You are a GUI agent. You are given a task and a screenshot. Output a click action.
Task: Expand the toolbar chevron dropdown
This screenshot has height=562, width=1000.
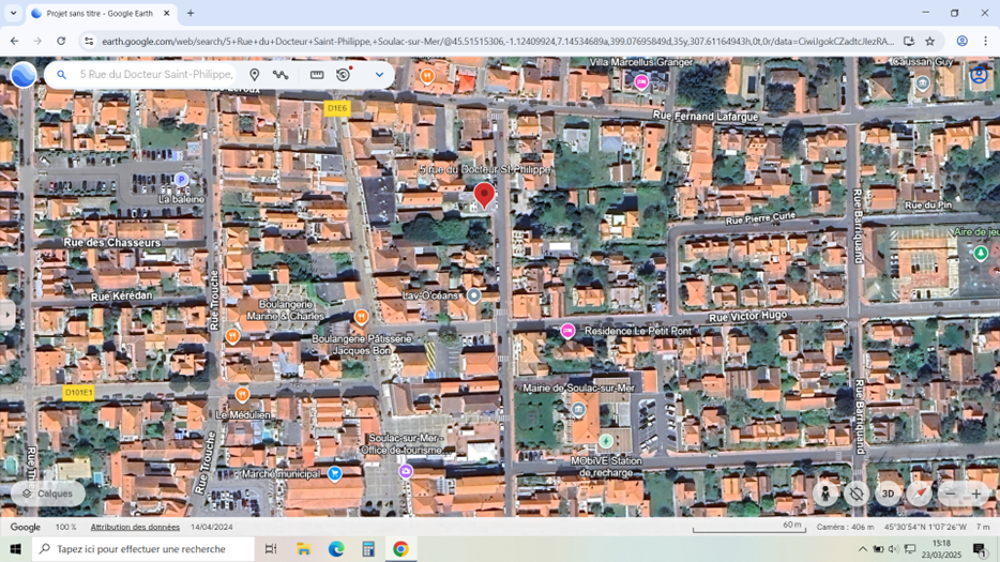click(x=379, y=75)
